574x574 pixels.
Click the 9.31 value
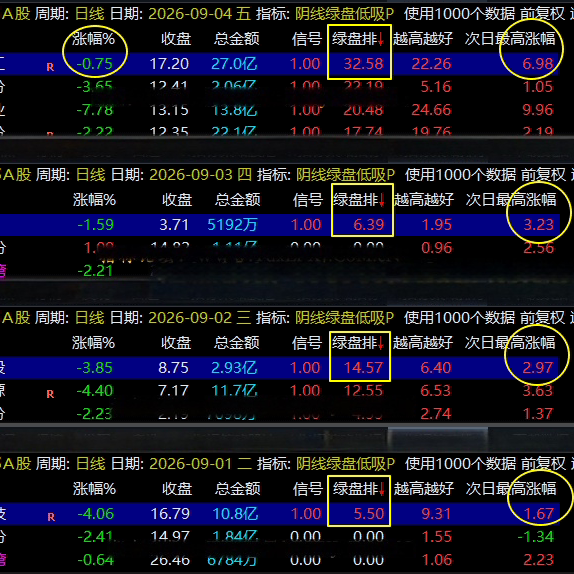[x=436, y=514]
